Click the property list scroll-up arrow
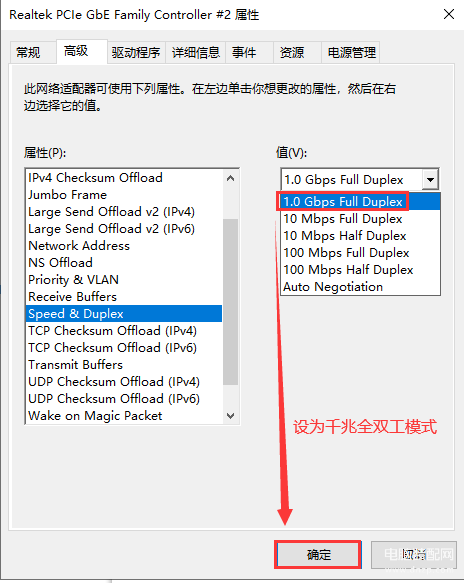The height and width of the screenshot is (583, 464). tap(231, 178)
